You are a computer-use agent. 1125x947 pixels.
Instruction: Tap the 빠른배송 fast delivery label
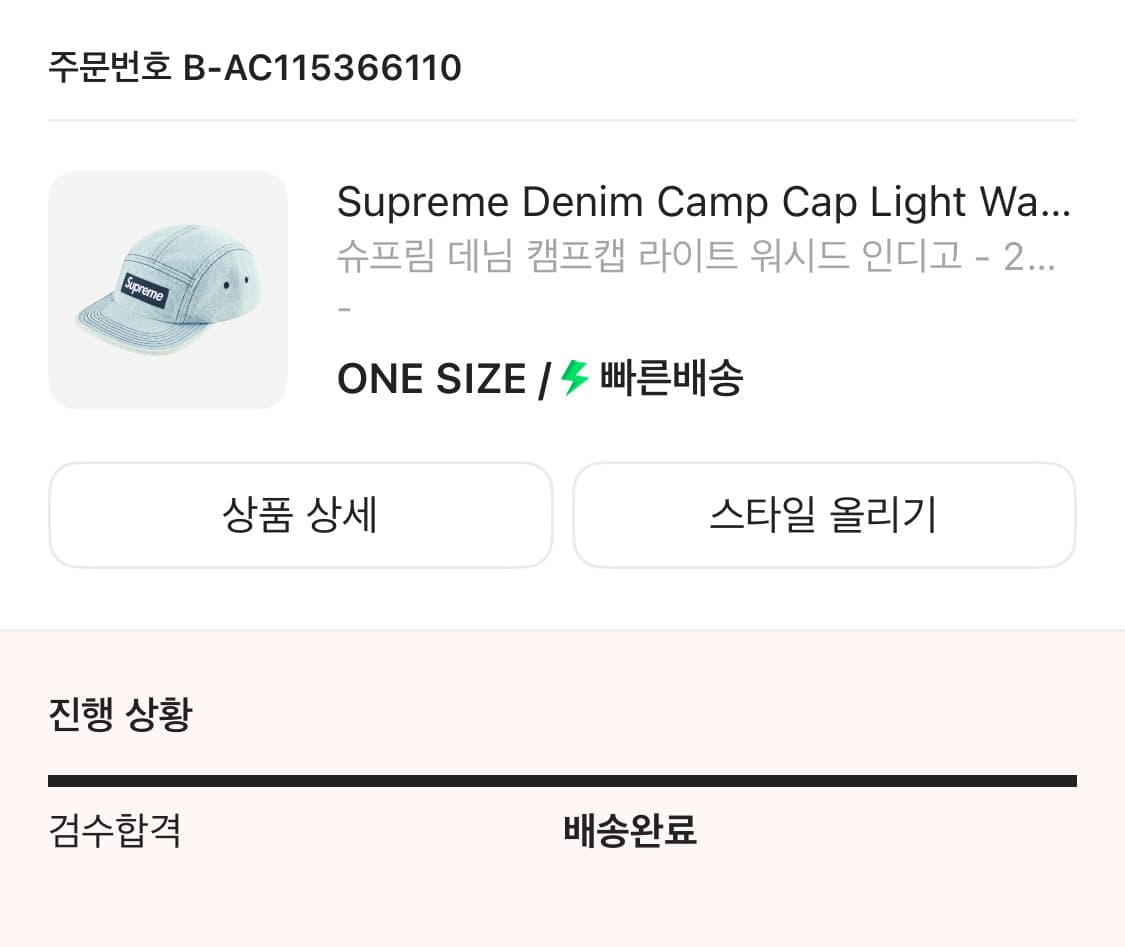coord(671,380)
